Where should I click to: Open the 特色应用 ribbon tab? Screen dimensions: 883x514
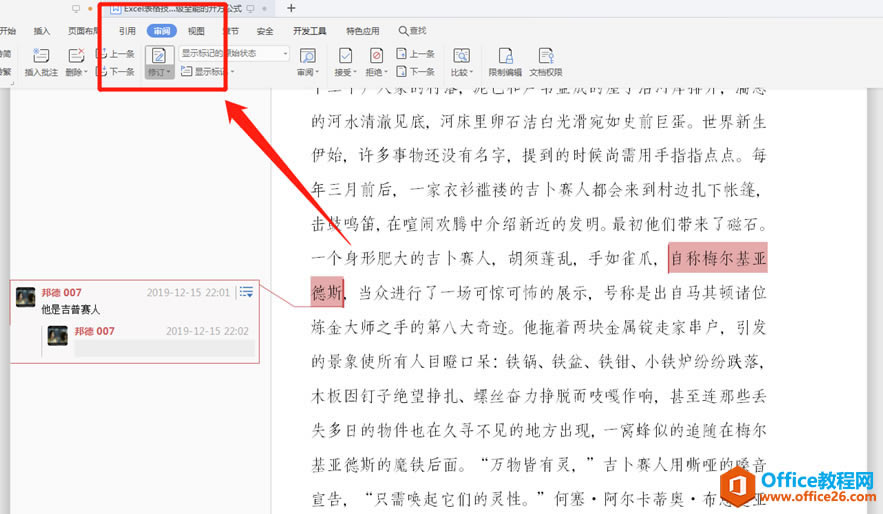click(x=363, y=31)
